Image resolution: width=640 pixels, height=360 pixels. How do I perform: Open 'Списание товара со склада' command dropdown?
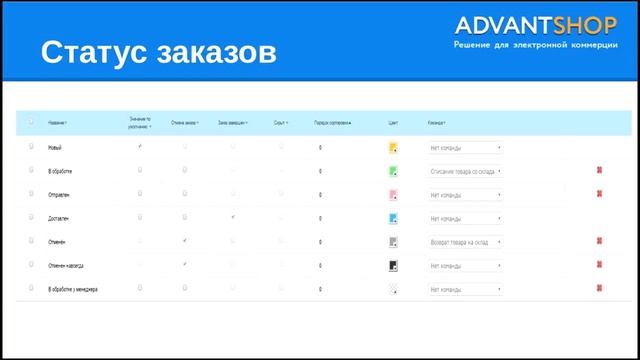pos(465,171)
